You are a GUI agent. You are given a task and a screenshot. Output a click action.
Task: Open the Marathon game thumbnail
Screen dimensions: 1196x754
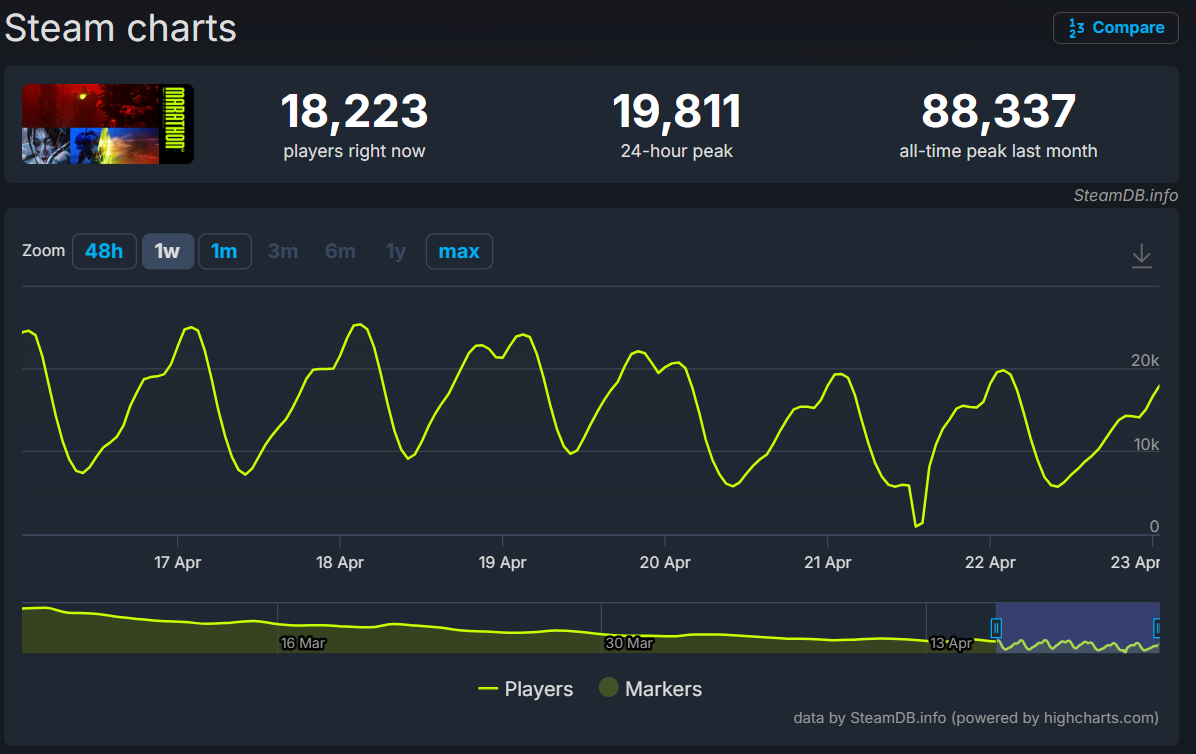coord(108,124)
